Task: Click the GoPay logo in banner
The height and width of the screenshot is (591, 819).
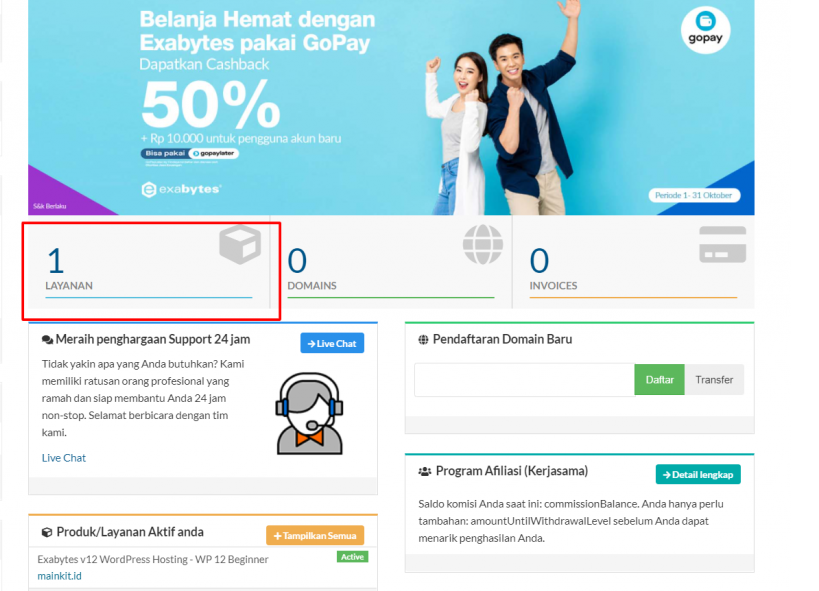Action: click(705, 30)
